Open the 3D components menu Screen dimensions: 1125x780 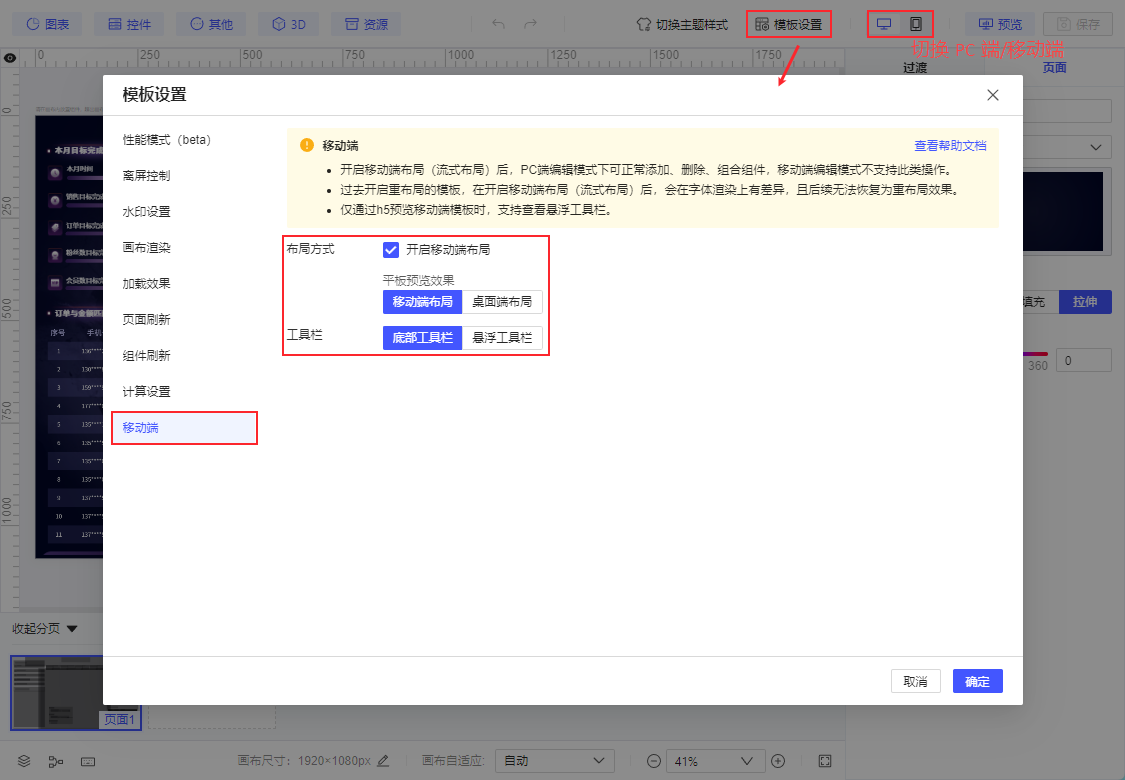[x=289, y=24]
